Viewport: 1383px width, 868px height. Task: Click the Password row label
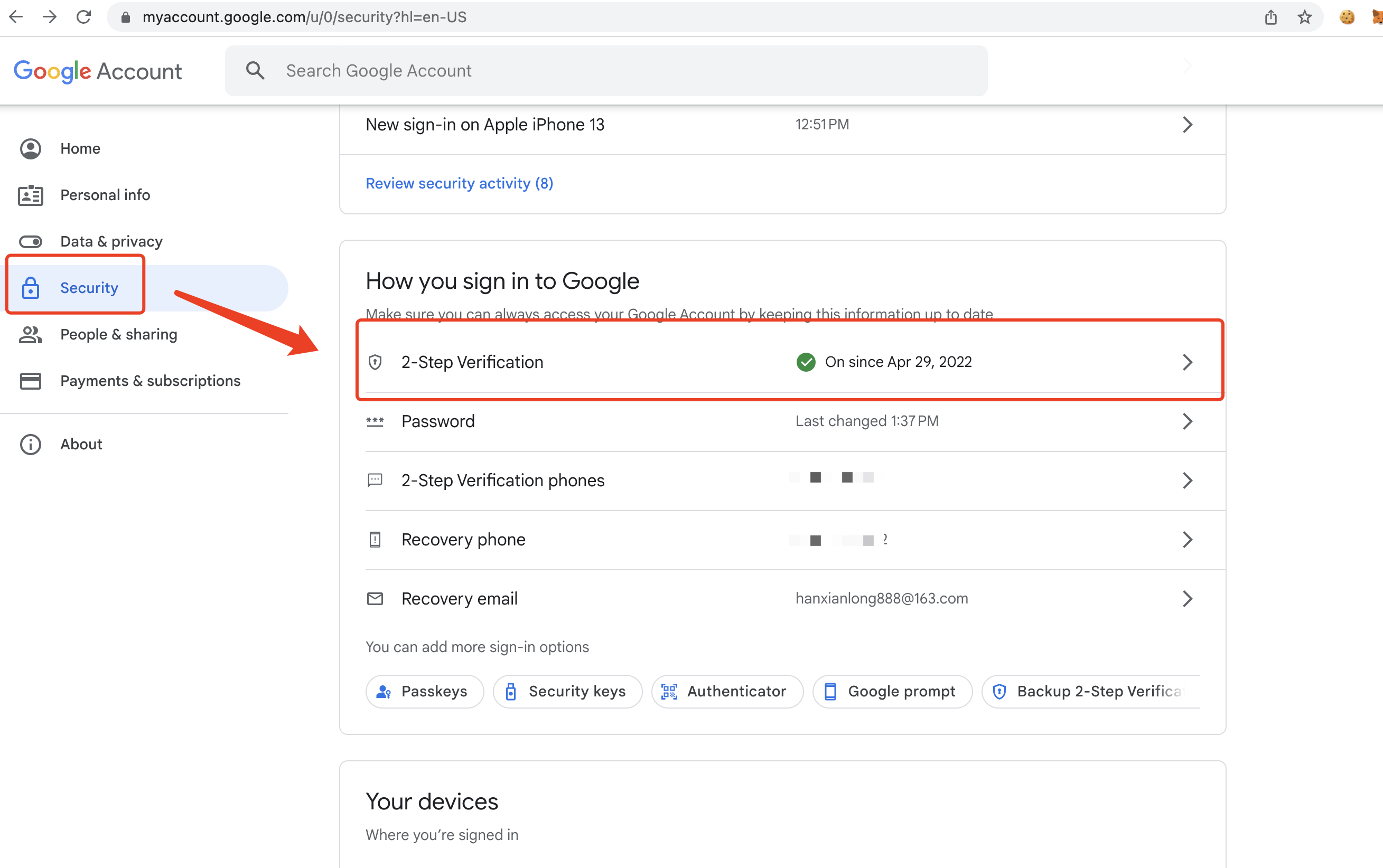438,421
